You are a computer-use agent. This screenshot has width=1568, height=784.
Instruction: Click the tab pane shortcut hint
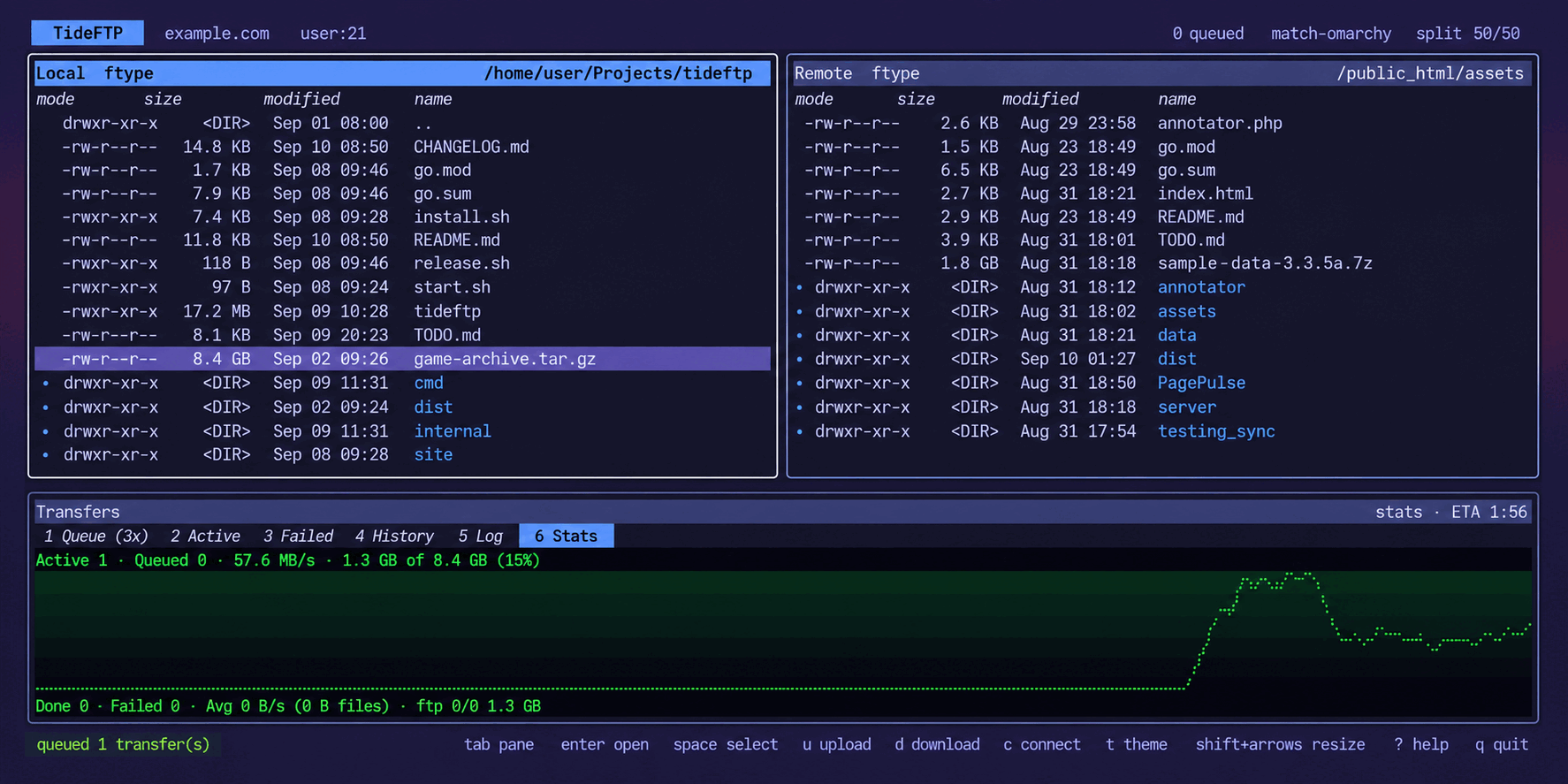click(x=499, y=744)
